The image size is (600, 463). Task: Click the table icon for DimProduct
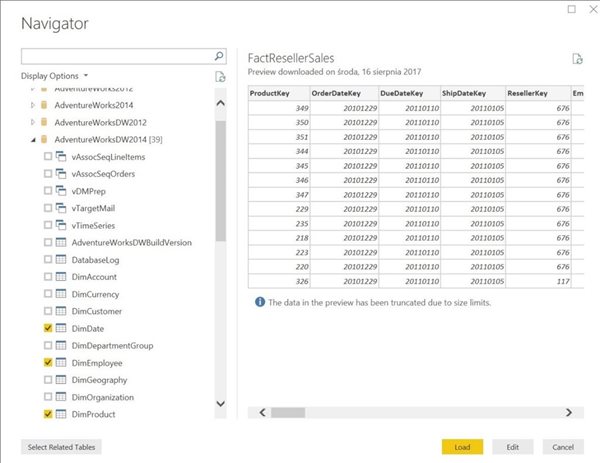[x=61, y=414]
